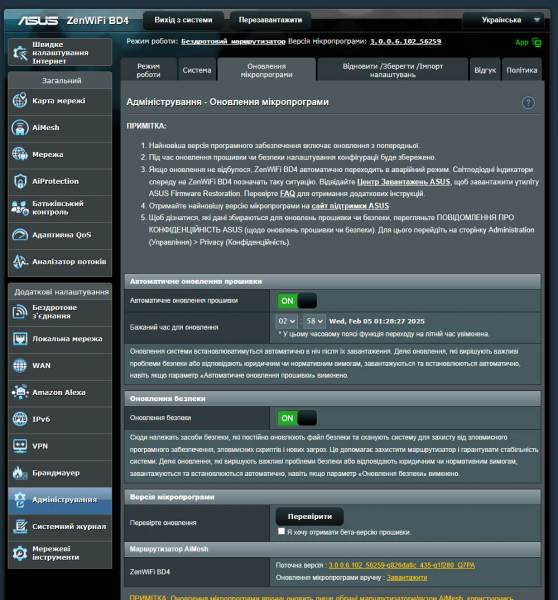This screenshot has height=600, width=558.
Task: Click the Локальна мережа LAN icon
Action: (20, 339)
